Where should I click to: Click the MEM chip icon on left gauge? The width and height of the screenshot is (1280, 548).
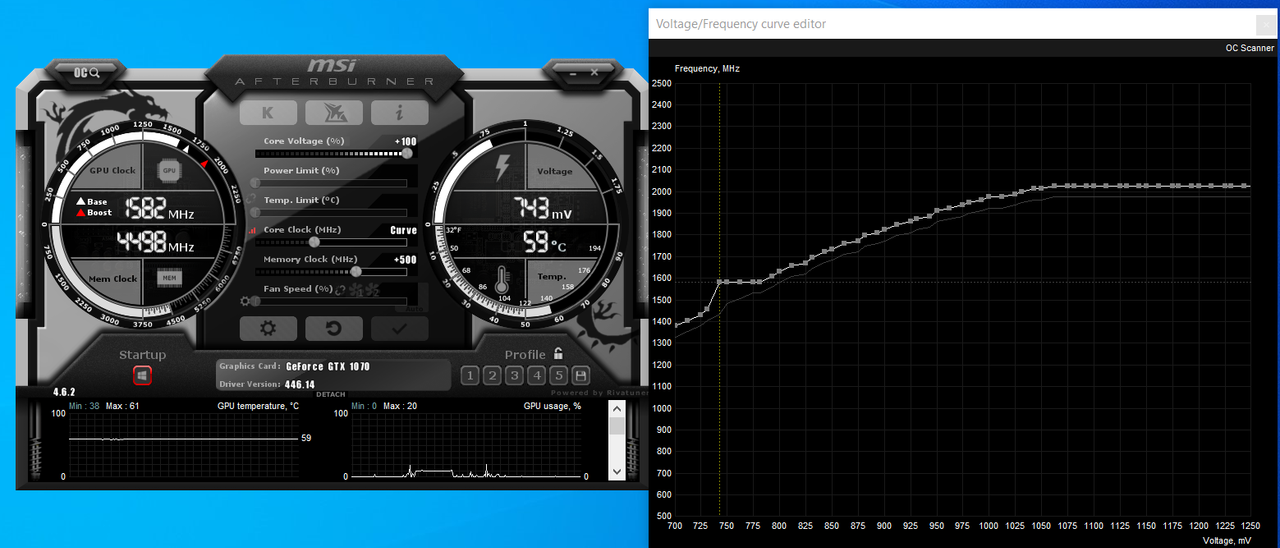click(x=169, y=278)
